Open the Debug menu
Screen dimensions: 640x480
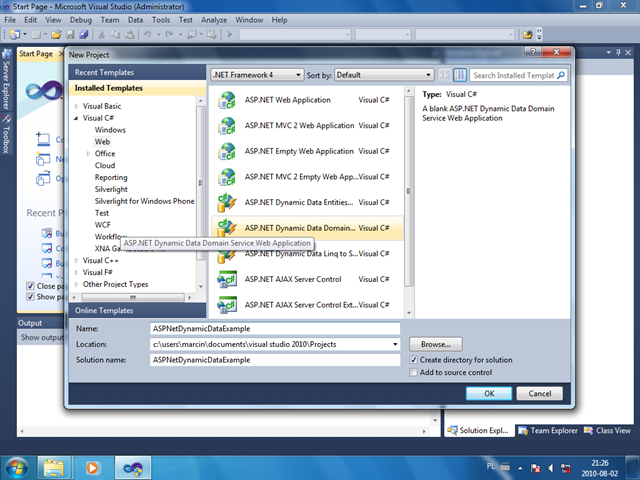click(x=80, y=20)
